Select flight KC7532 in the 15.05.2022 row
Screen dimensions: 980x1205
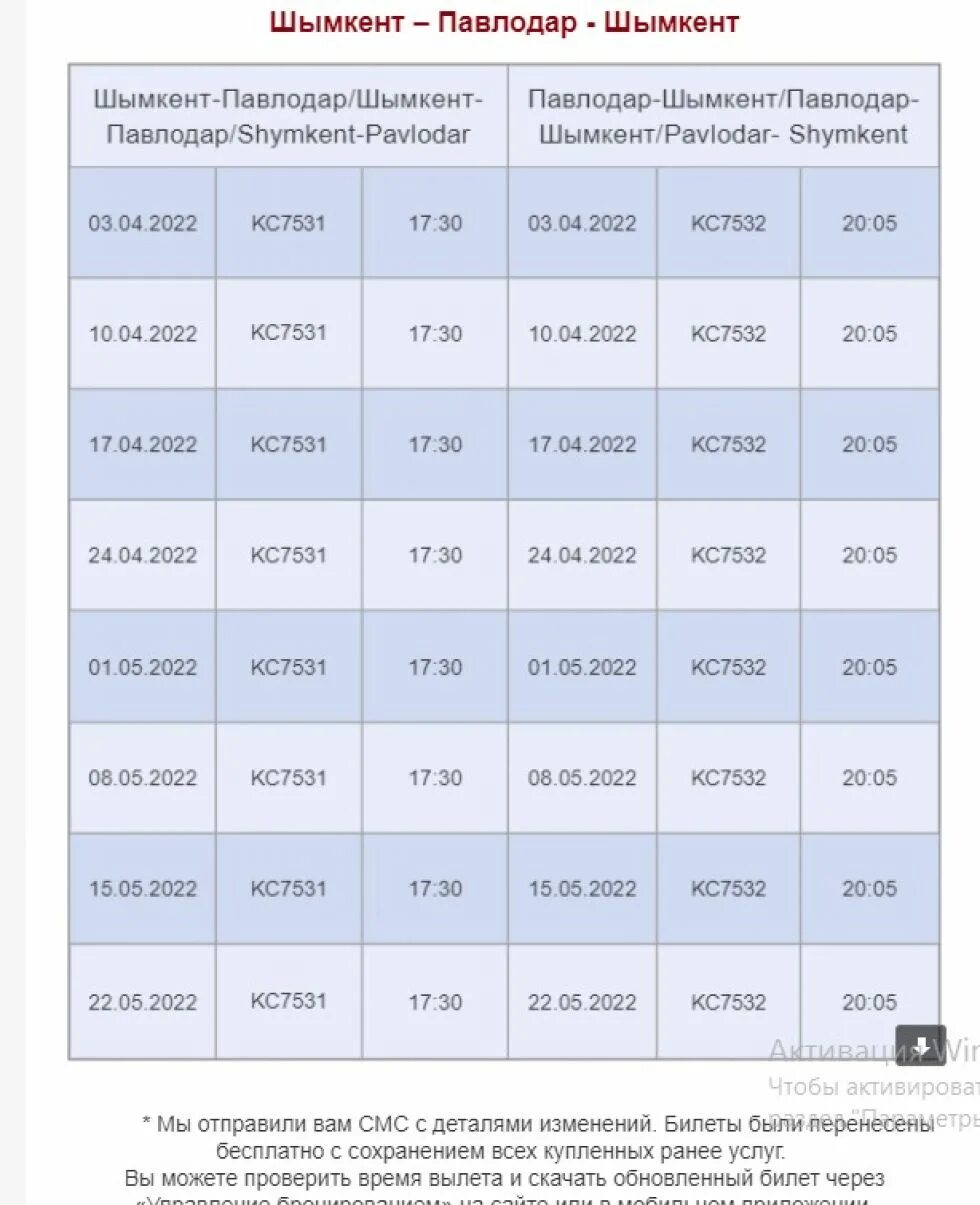tap(728, 889)
